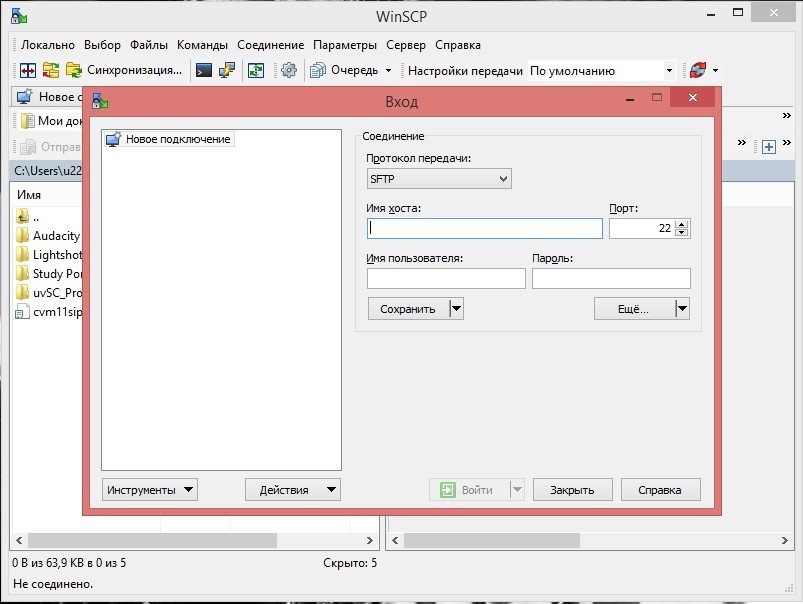Click the Синхронизация toolbar button

coord(124,70)
